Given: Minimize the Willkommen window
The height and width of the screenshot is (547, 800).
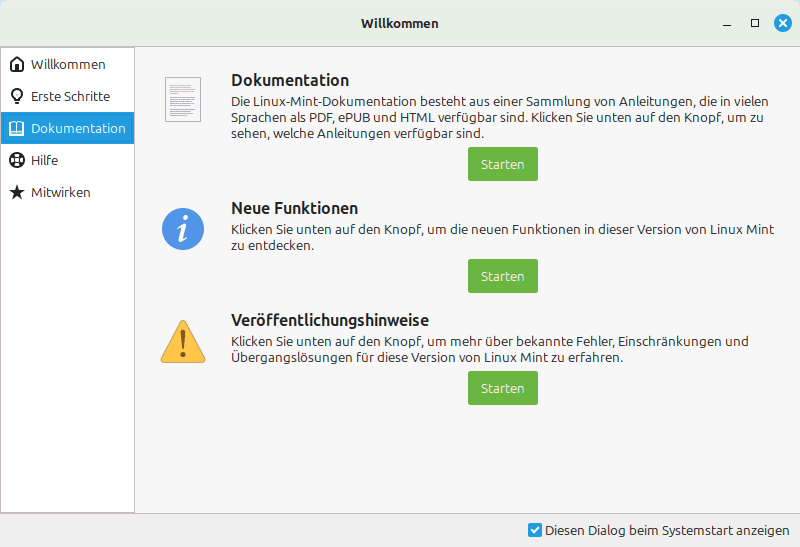Looking at the screenshot, I should click(727, 23).
